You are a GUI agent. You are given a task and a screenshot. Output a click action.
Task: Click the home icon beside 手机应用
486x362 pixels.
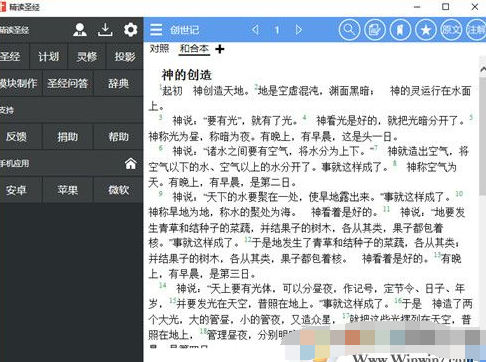pyautogui.click(x=131, y=163)
